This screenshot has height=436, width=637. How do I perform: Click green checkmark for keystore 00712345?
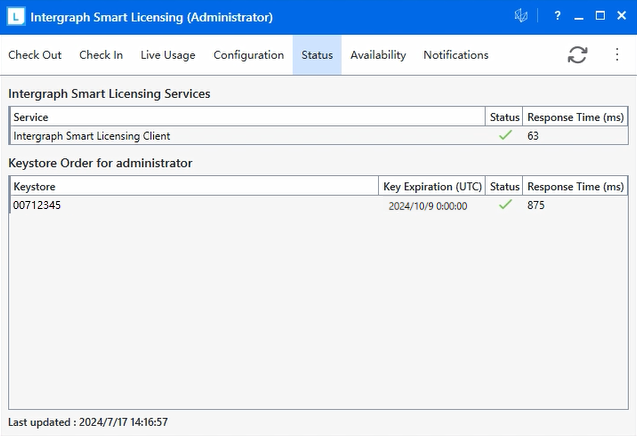click(505, 205)
